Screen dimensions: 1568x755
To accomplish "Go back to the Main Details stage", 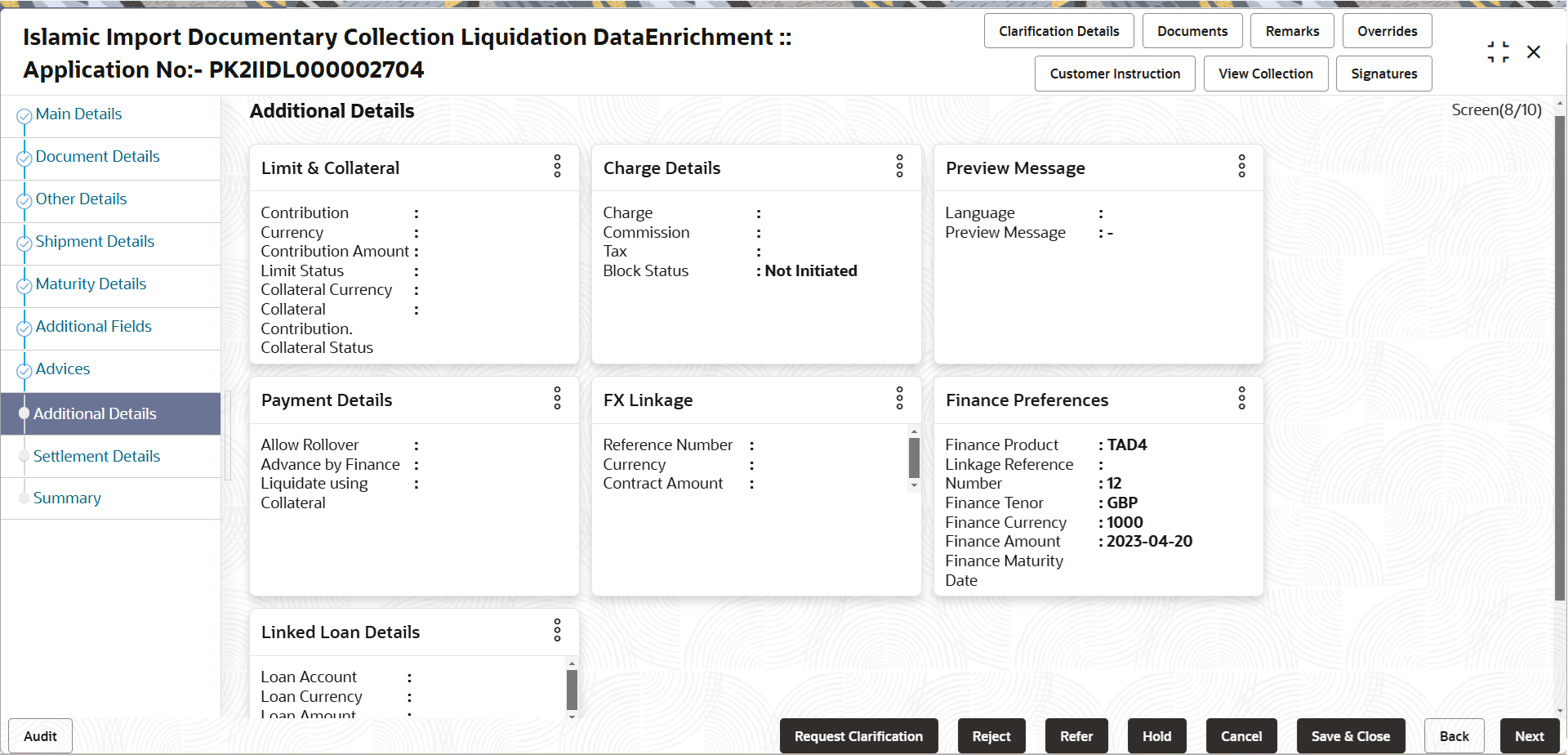I will pyautogui.click(x=78, y=114).
